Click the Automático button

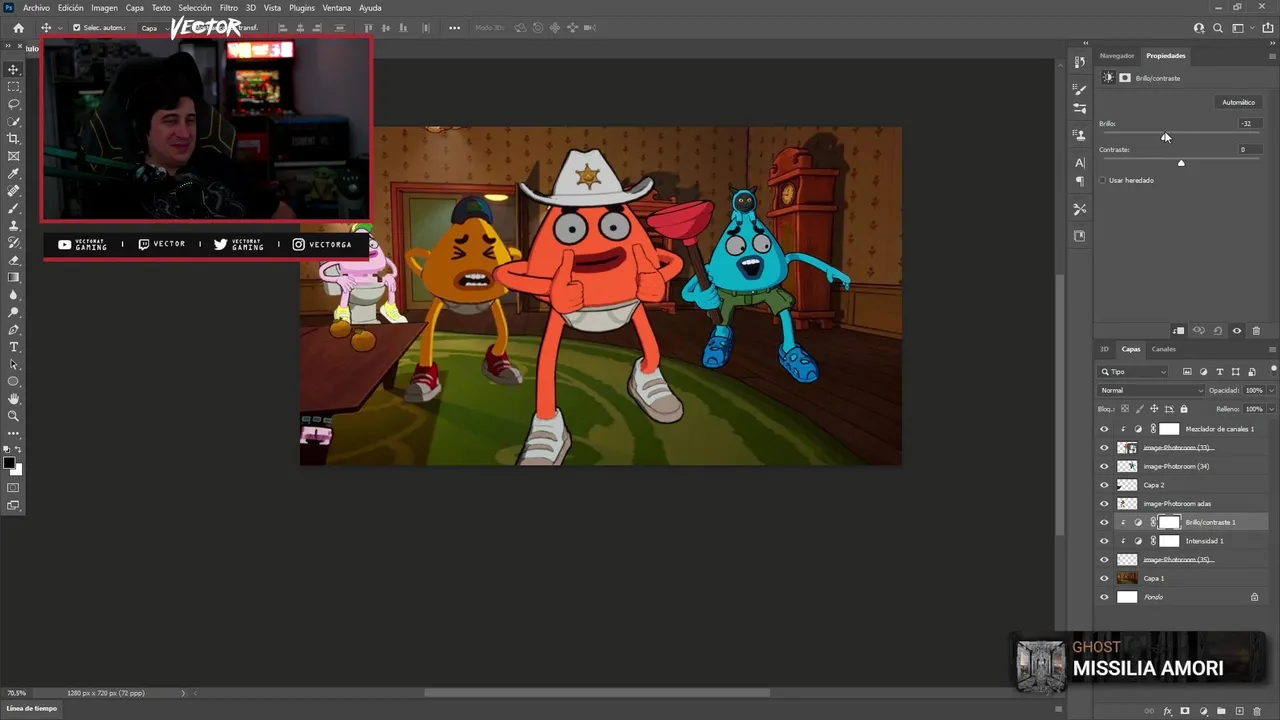click(1238, 102)
